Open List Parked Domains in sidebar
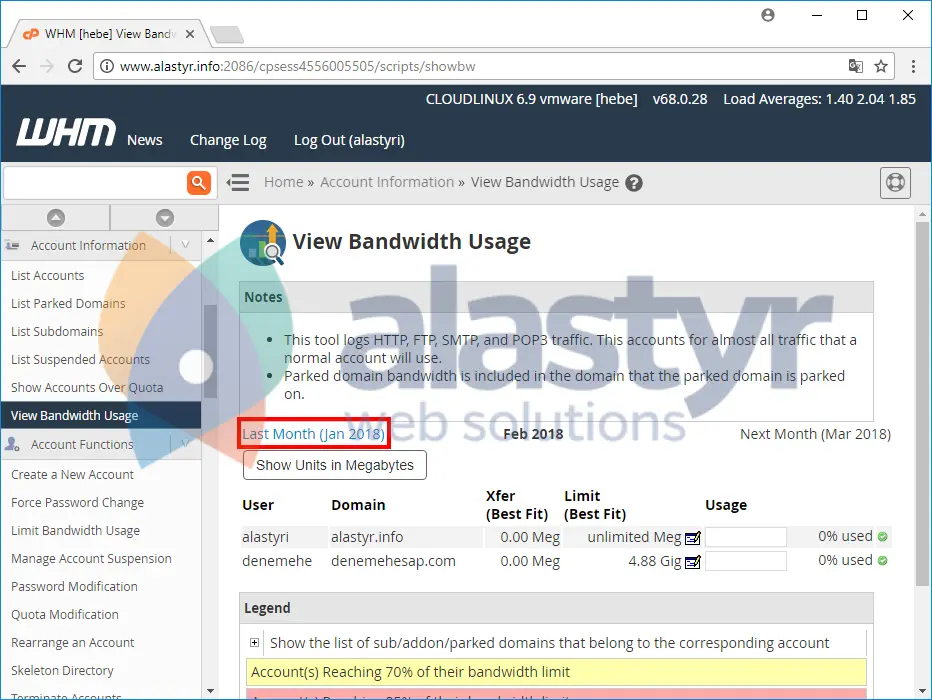This screenshot has width=932, height=700. pos(68,304)
